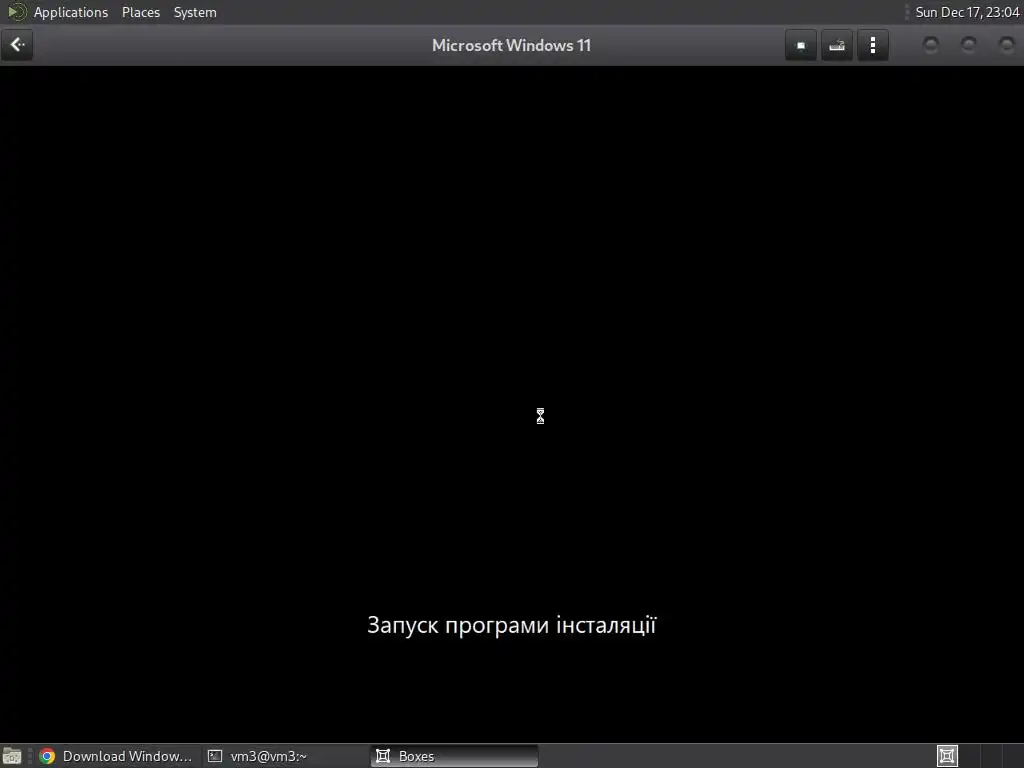1024x768 pixels.
Task: Go back using the Boxes arrow button
Action: click(17, 45)
